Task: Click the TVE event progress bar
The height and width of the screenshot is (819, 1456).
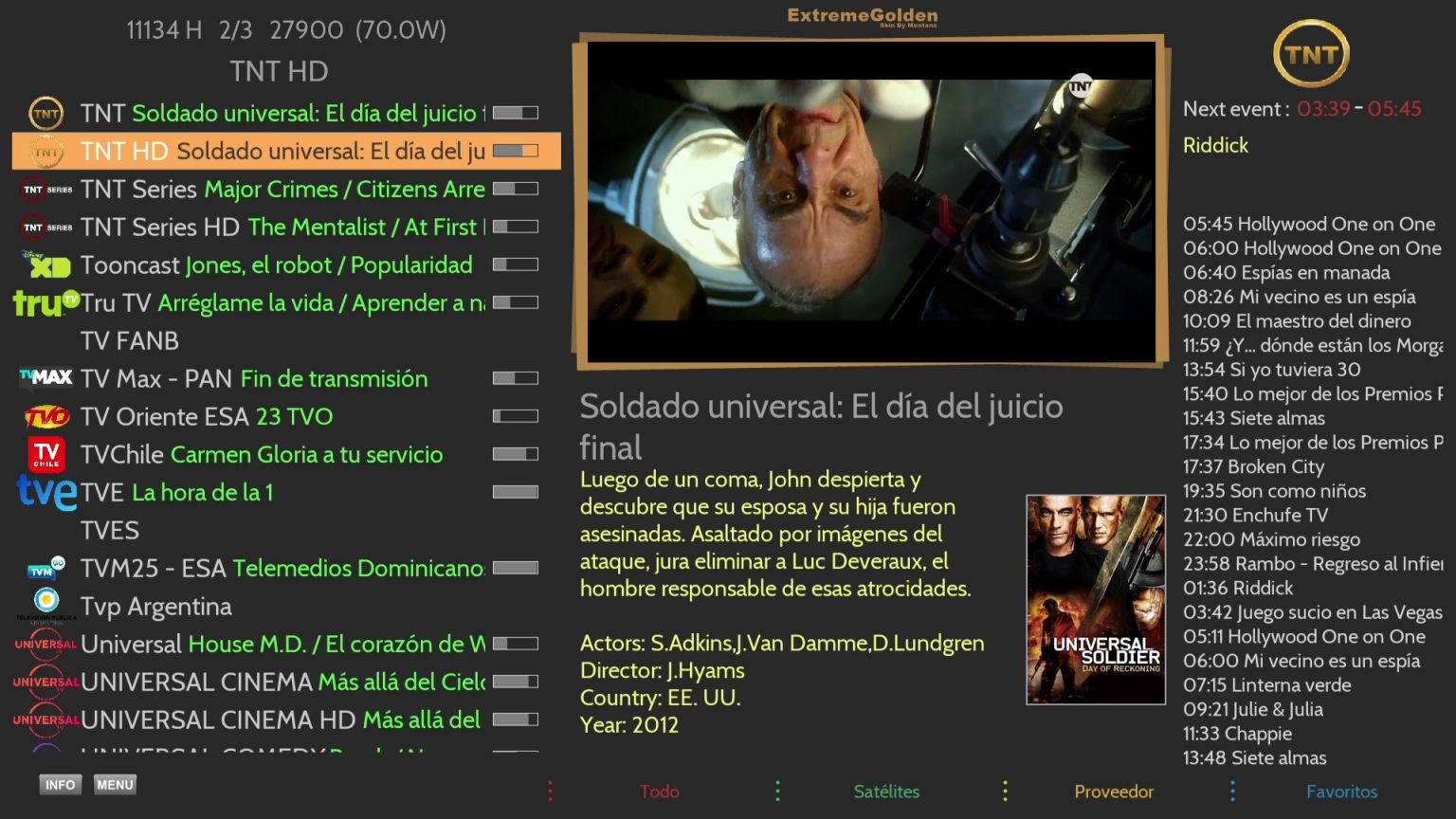Action: [516, 492]
